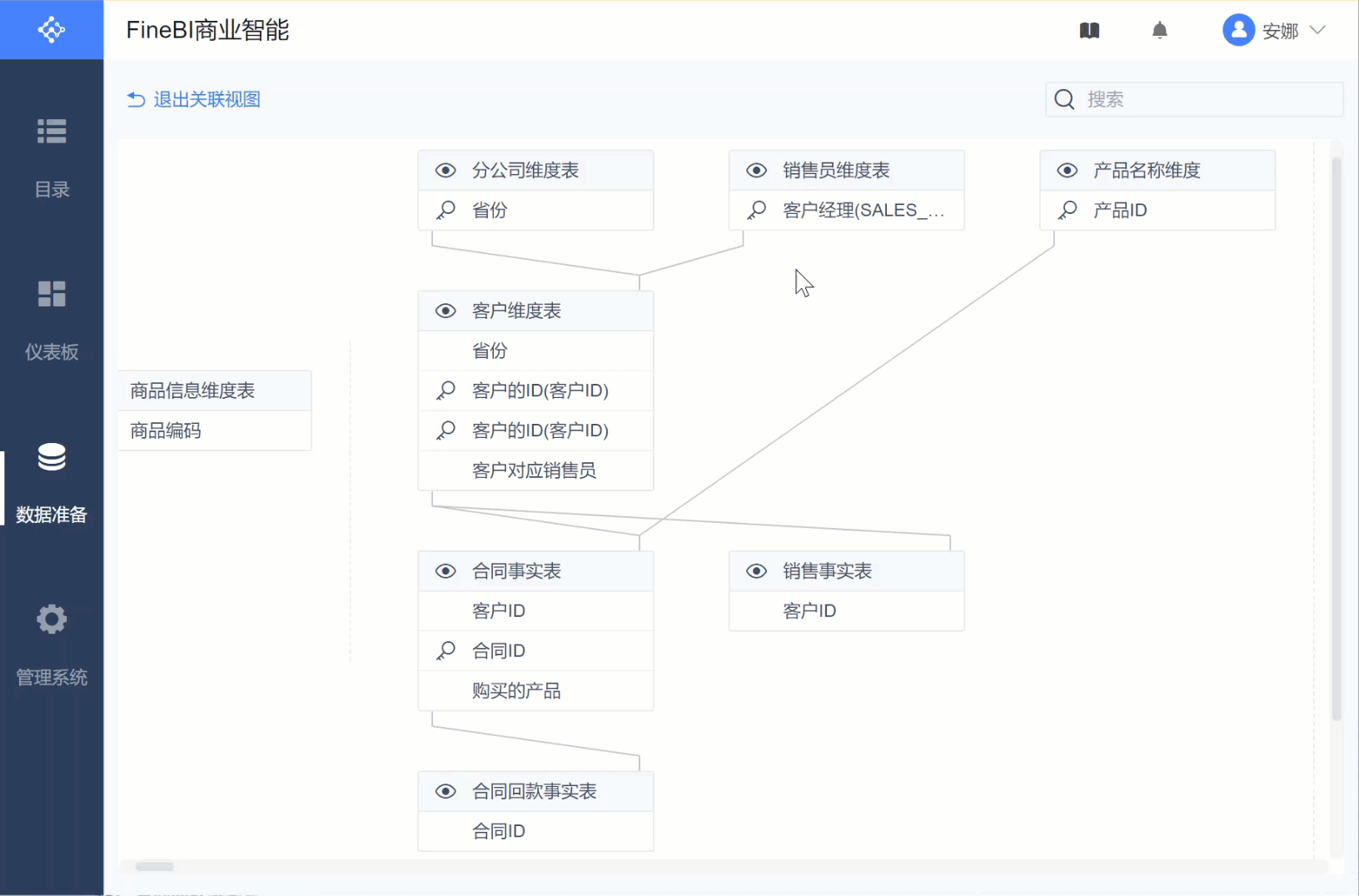Click the 安娜 user avatar icon
The image size is (1359, 896).
point(1238,31)
